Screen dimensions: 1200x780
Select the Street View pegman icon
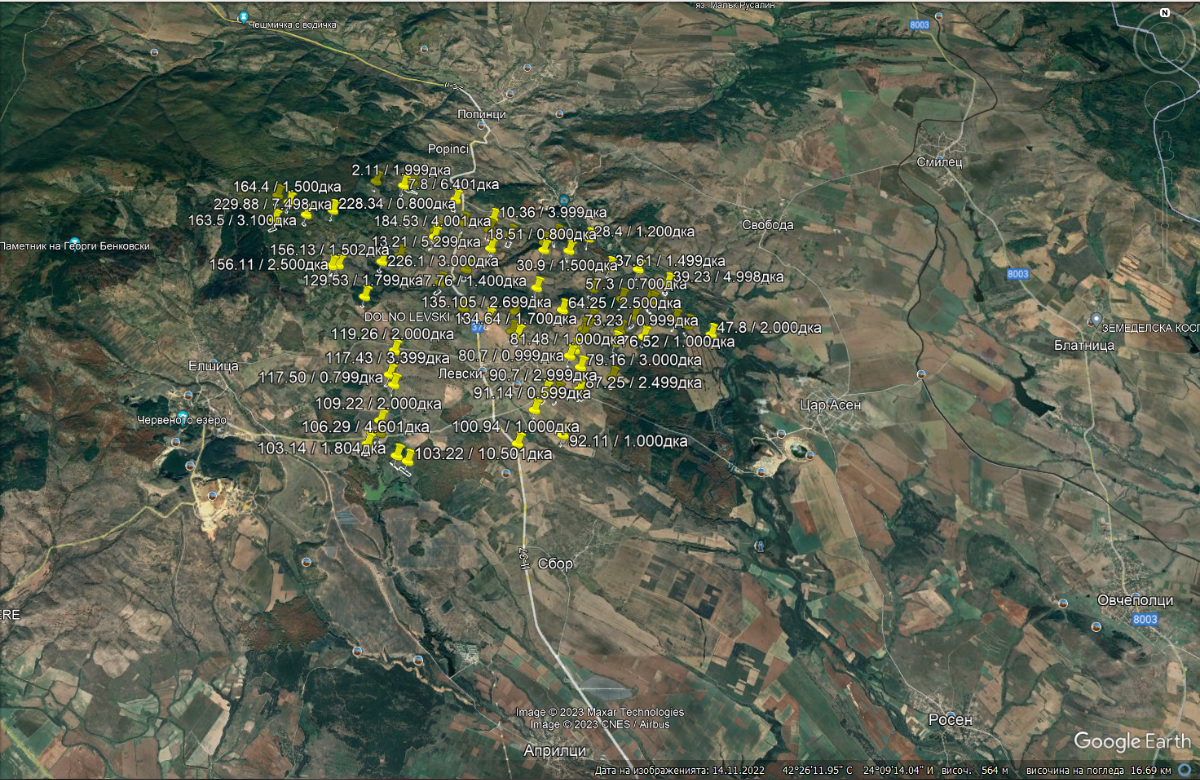[x=1168, y=147]
